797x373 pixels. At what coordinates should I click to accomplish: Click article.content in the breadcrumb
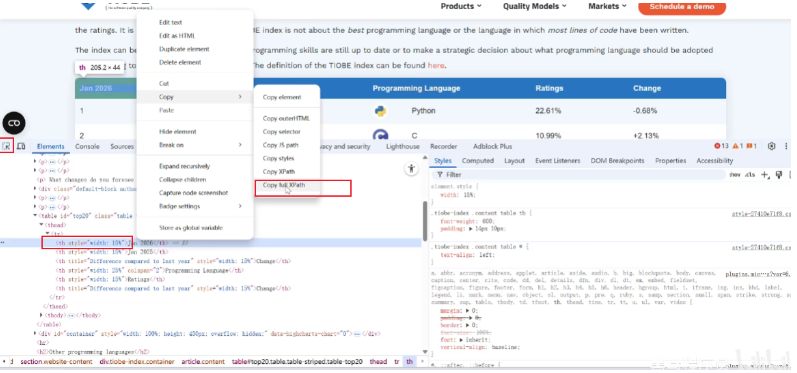click(x=202, y=362)
